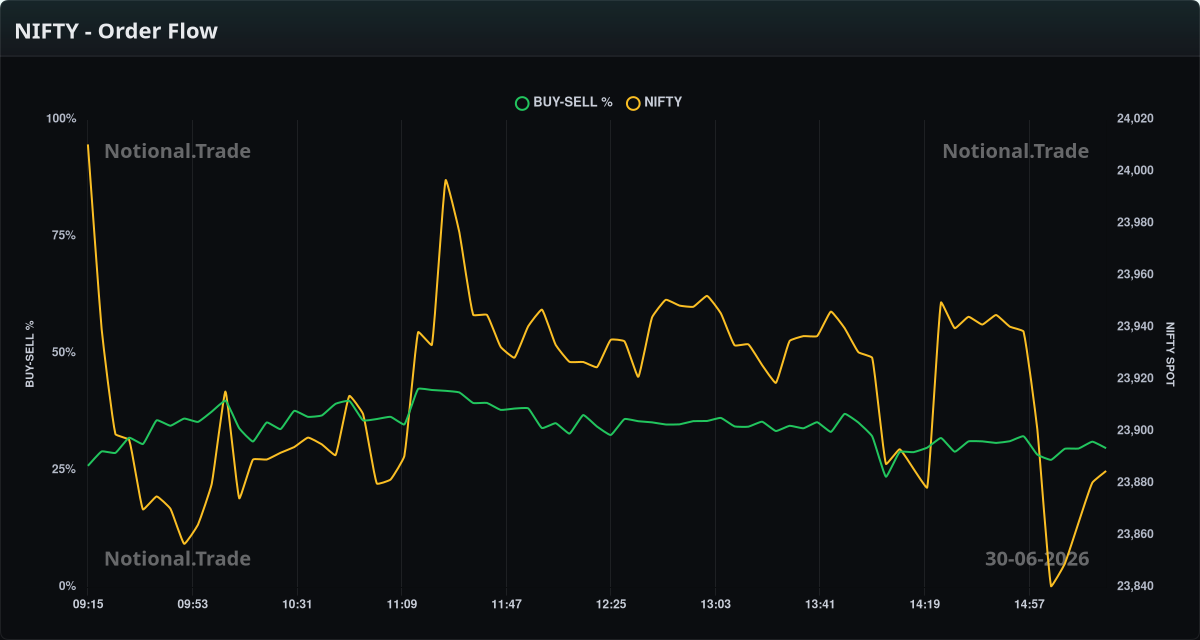Viewport: 1200px width, 640px height.
Task: Click the yellow NIFTY legend circle
Action: click(633, 102)
